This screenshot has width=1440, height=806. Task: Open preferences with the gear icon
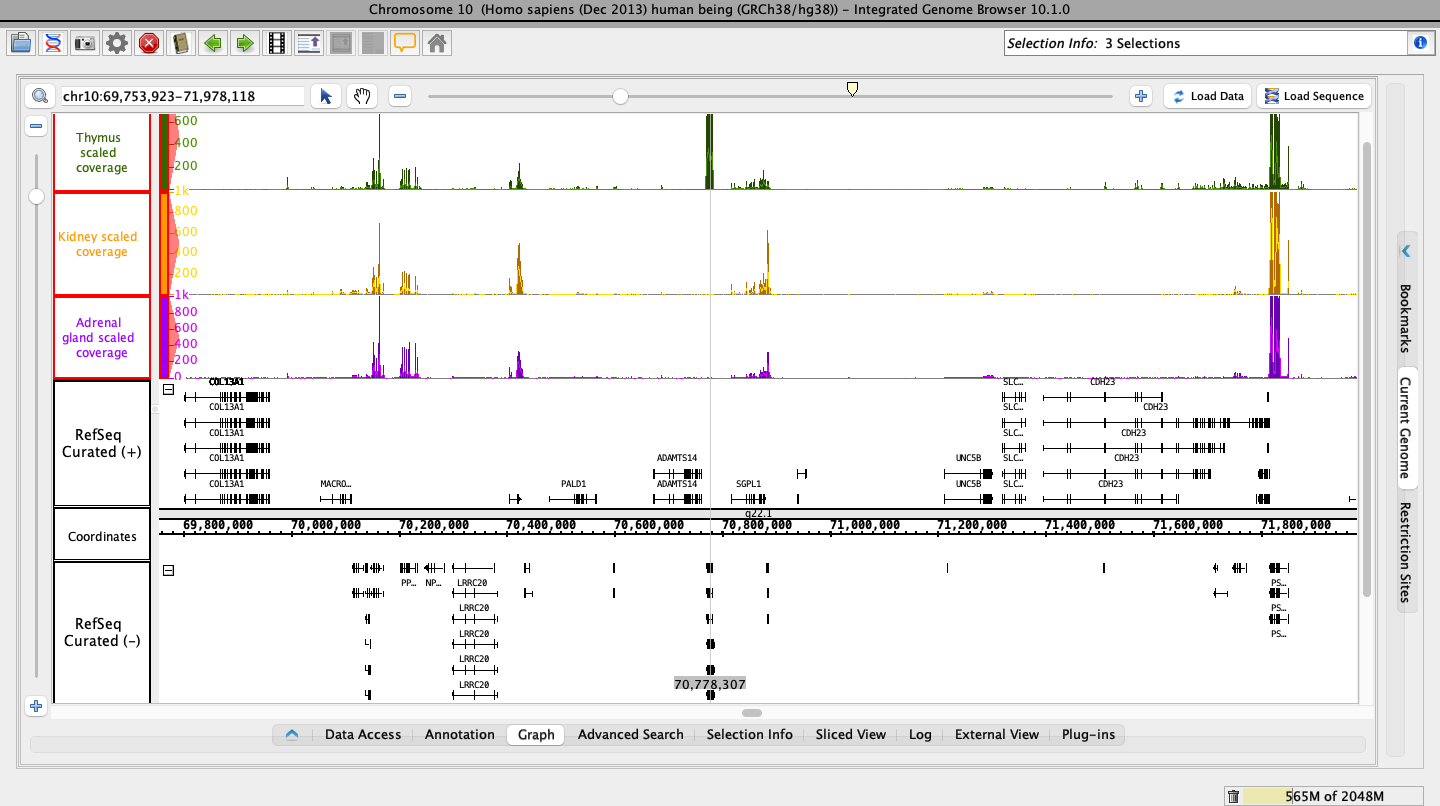tap(117, 43)
